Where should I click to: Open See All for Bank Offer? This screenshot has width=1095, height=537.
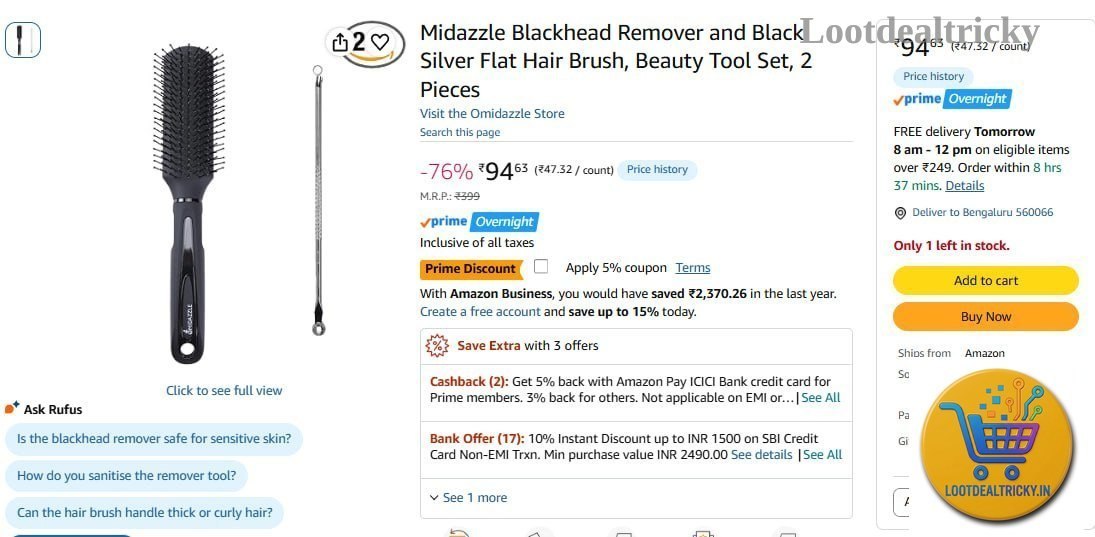[823, 455]
